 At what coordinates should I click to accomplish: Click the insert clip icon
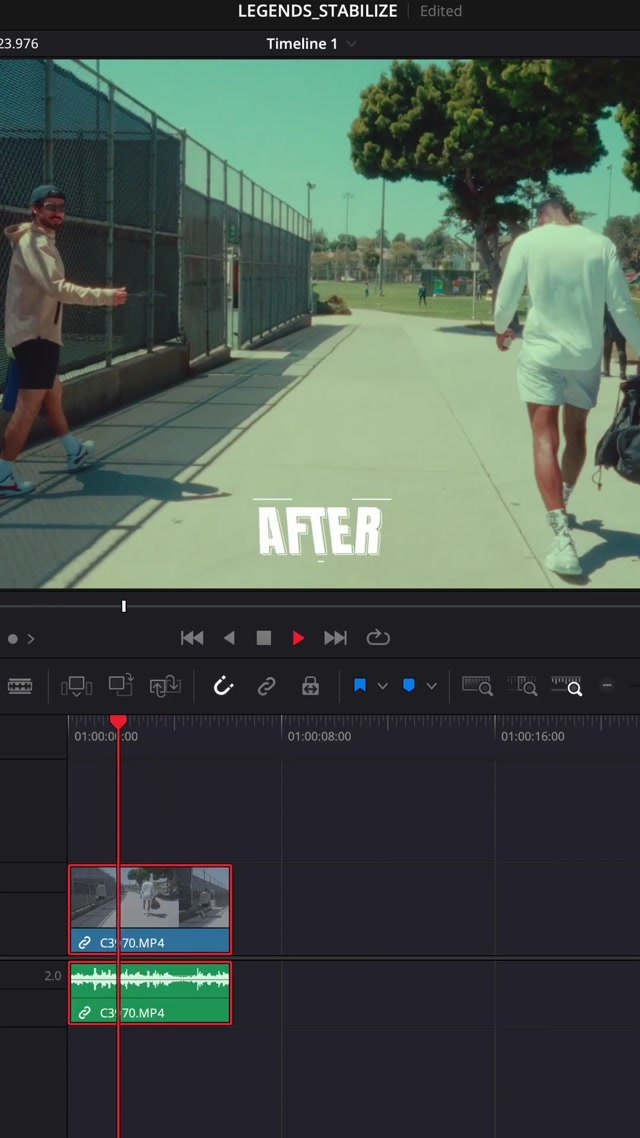76,686
